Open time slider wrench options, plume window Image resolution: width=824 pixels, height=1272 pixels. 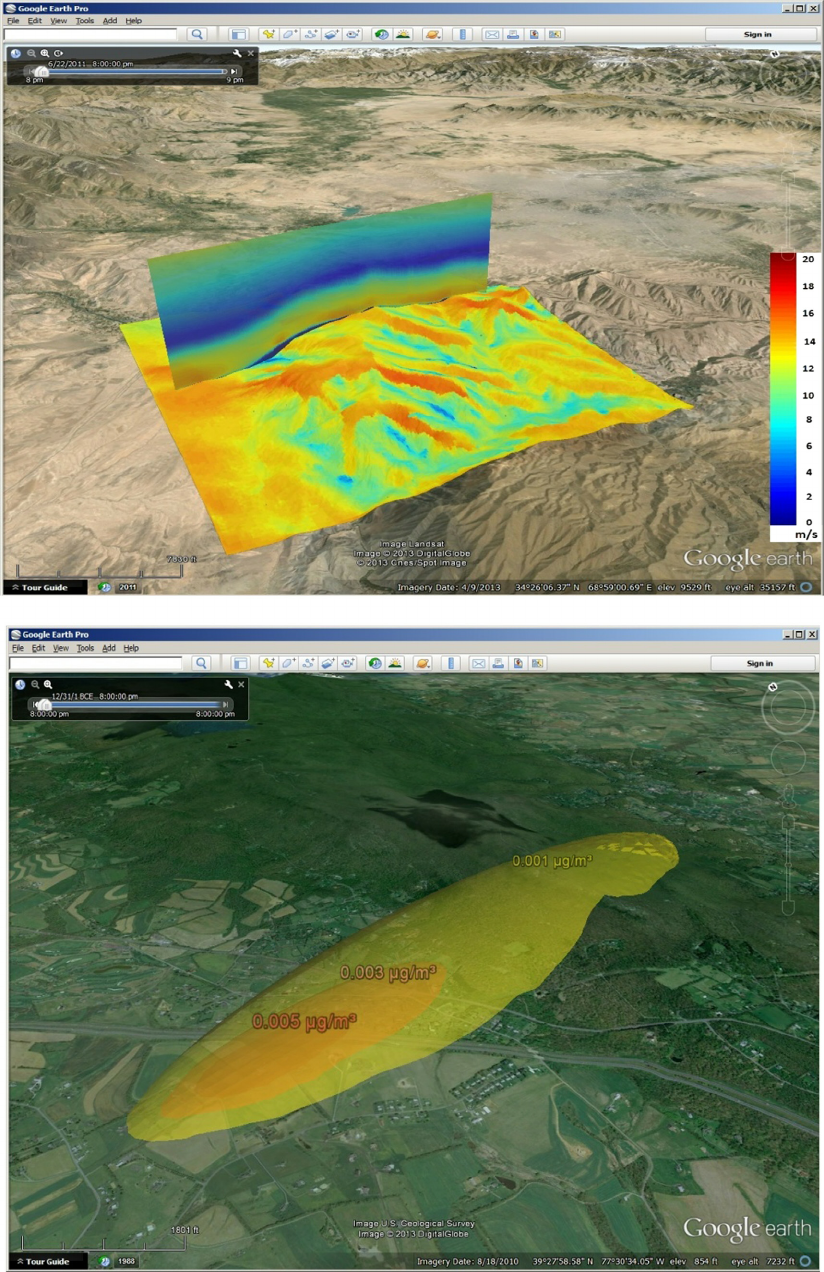pyautogui.click(x=229, y=684)
